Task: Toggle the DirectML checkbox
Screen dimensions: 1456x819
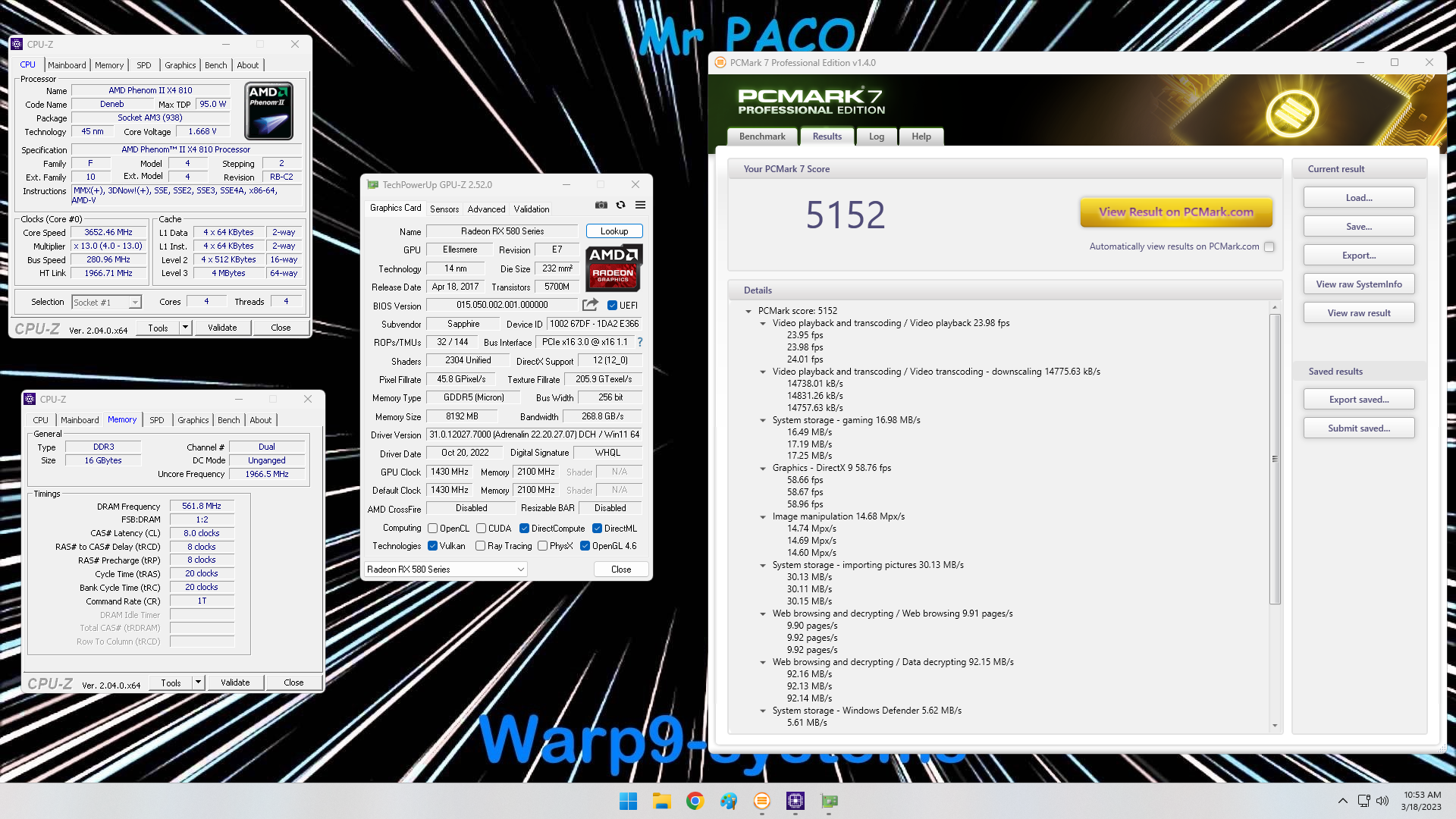Action: [x=597, y=529]
